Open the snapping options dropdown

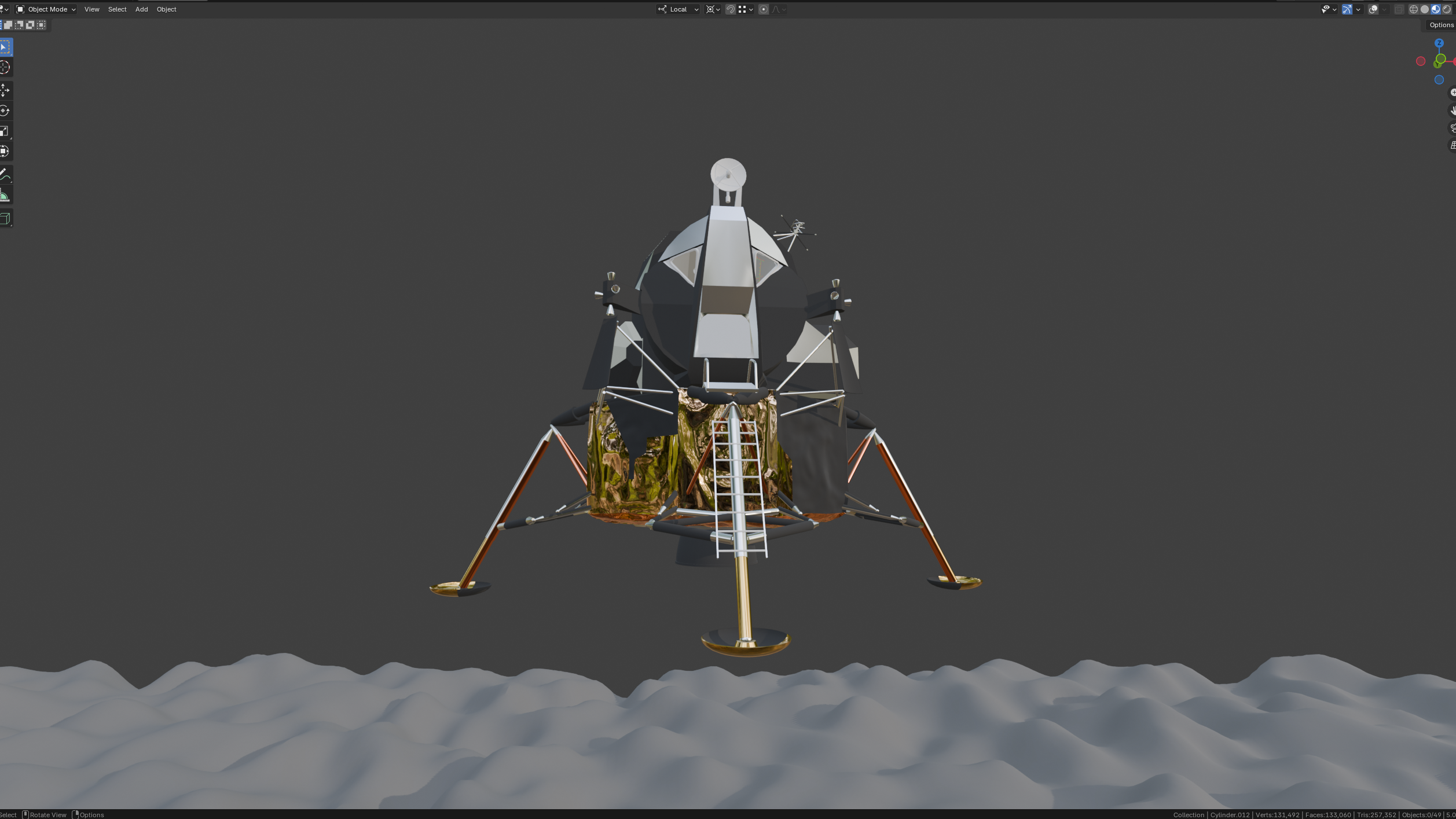click(746, 9)
